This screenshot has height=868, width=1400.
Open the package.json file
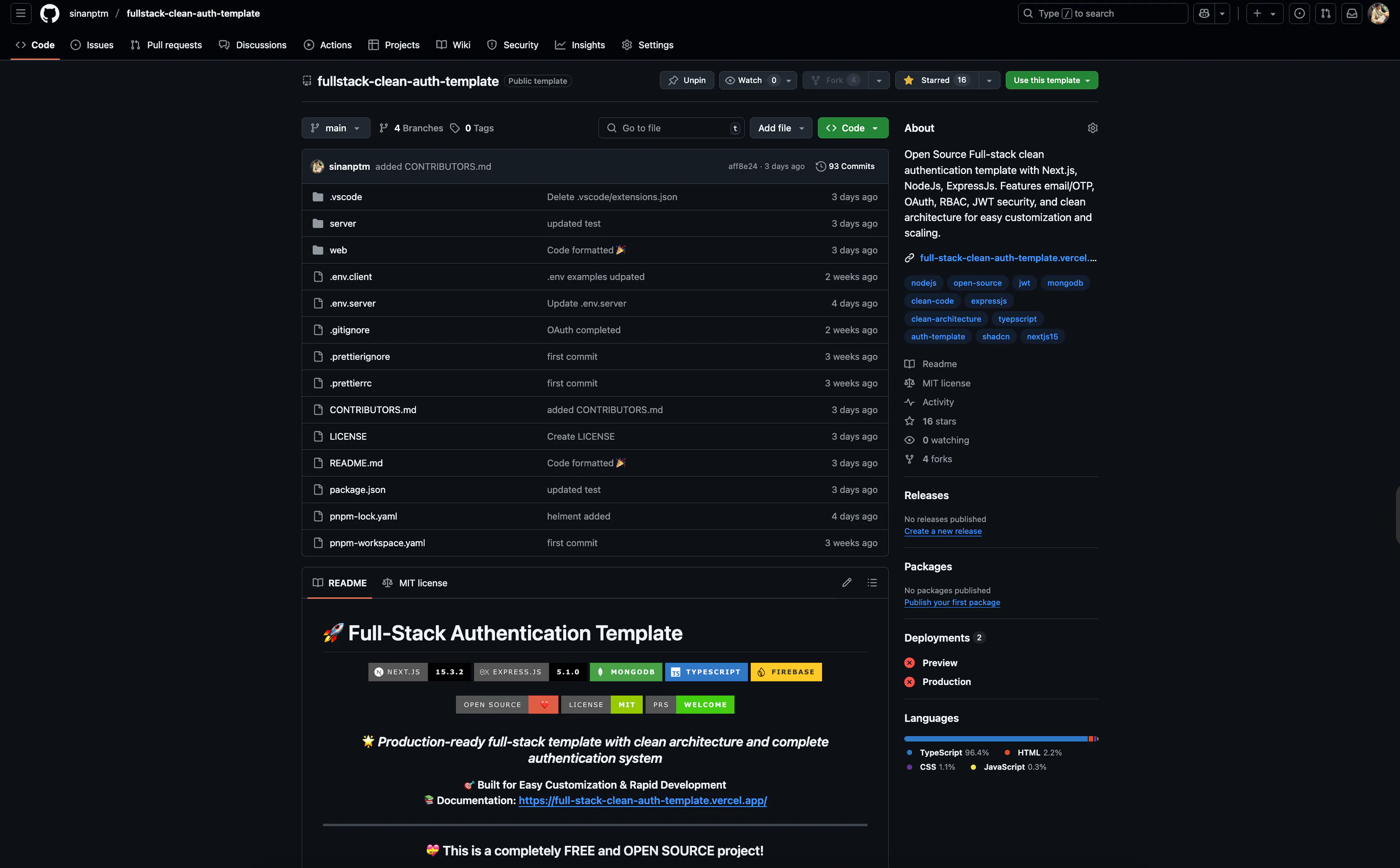click(x=357, y=490)
